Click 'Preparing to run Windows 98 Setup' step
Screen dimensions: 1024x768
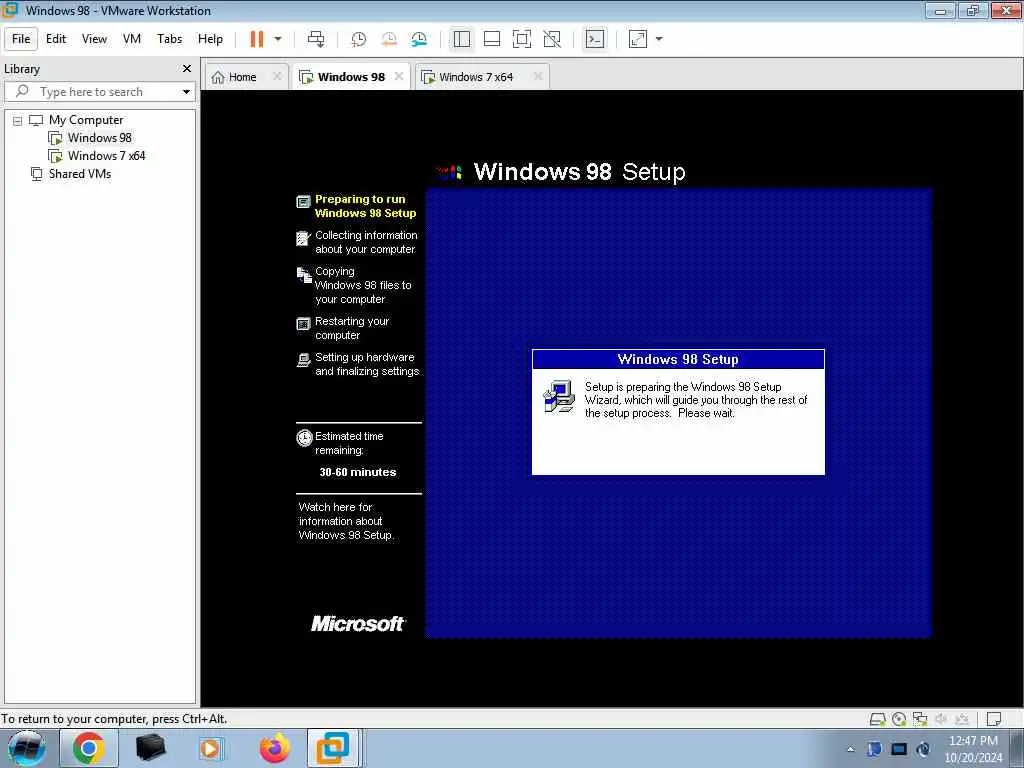pos(365,206)
